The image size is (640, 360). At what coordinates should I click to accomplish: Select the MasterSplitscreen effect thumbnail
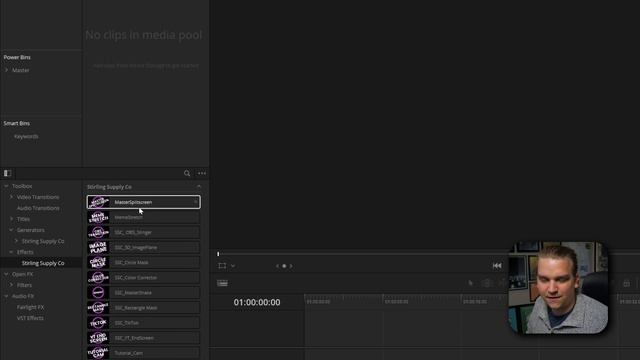click(x=98, y=202)
